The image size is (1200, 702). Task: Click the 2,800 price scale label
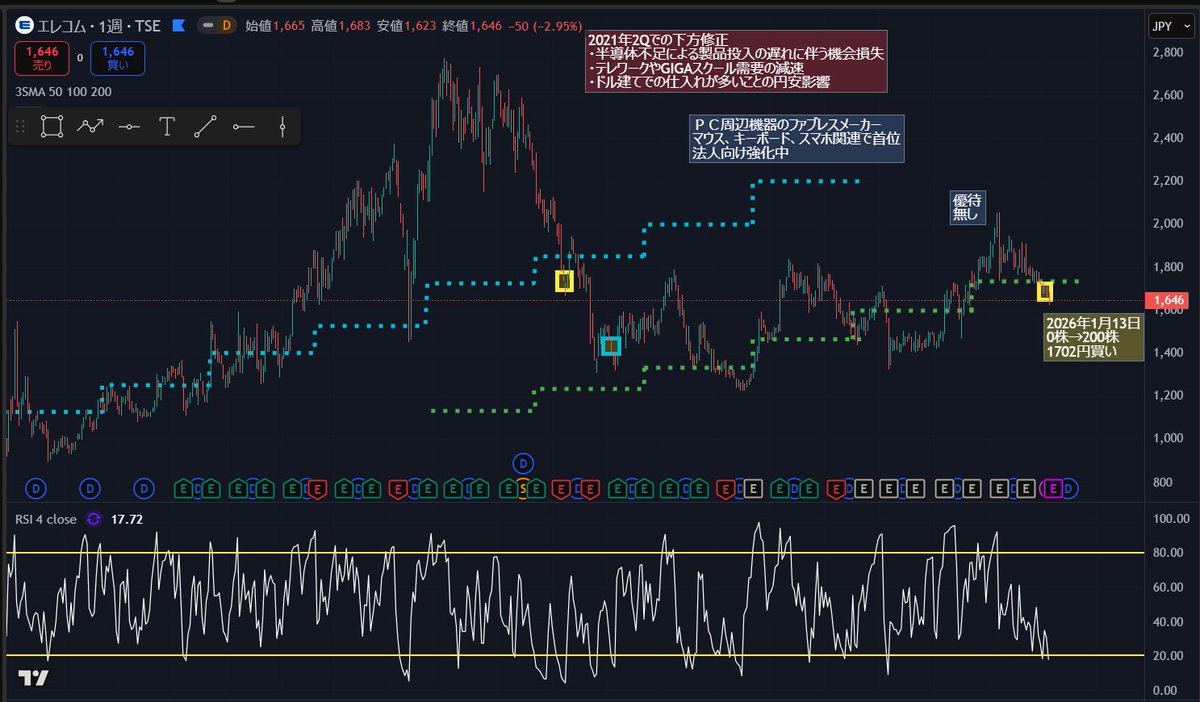pos(1167,52)
